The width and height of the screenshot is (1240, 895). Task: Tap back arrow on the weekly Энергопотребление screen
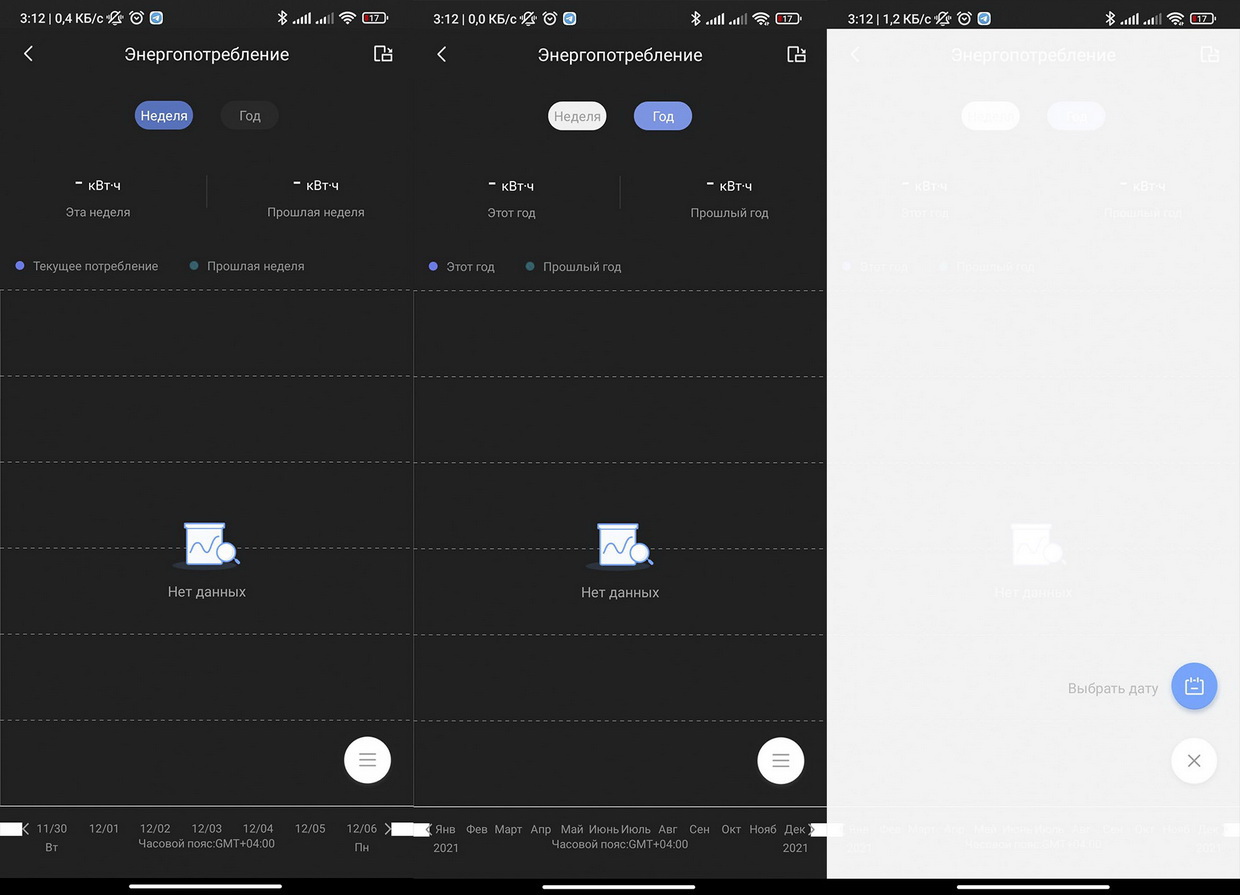[x=28, y=54]
